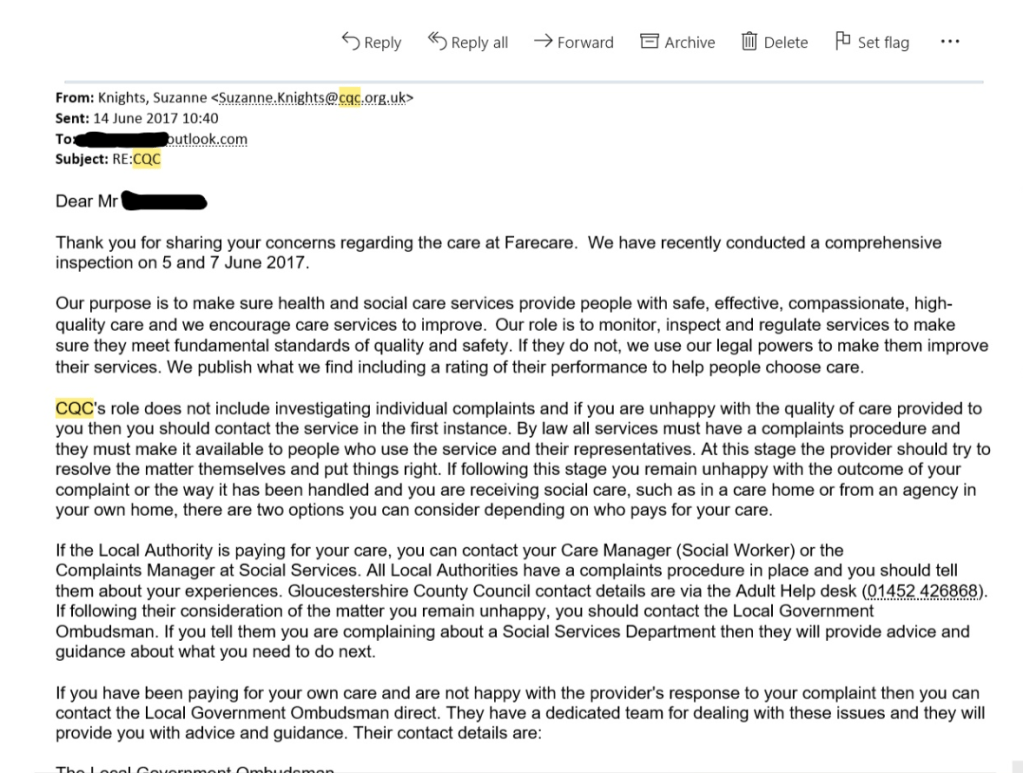Viewport: 1023px width, 773px height.
Task: Click the Suzanne.Knights@cqc.org.uk sender email link
Action: 313,98
